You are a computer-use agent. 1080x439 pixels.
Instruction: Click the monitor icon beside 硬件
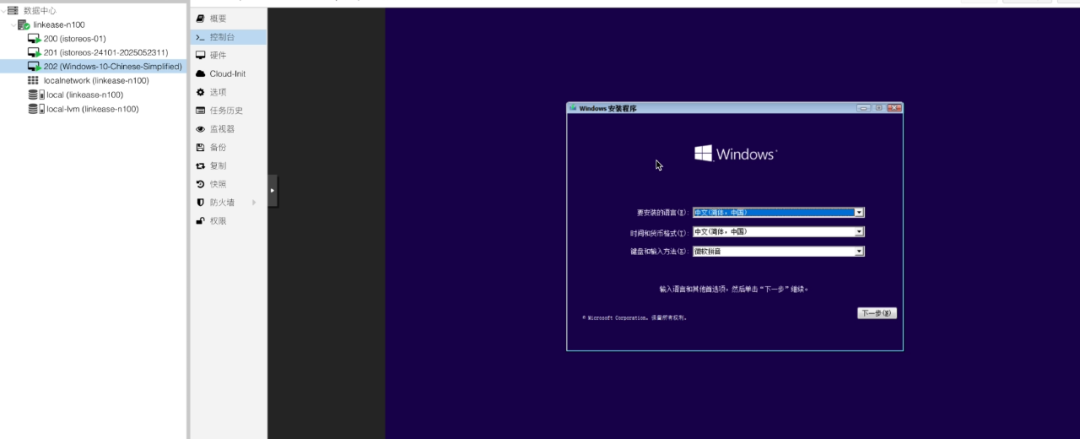coord(200,55)
